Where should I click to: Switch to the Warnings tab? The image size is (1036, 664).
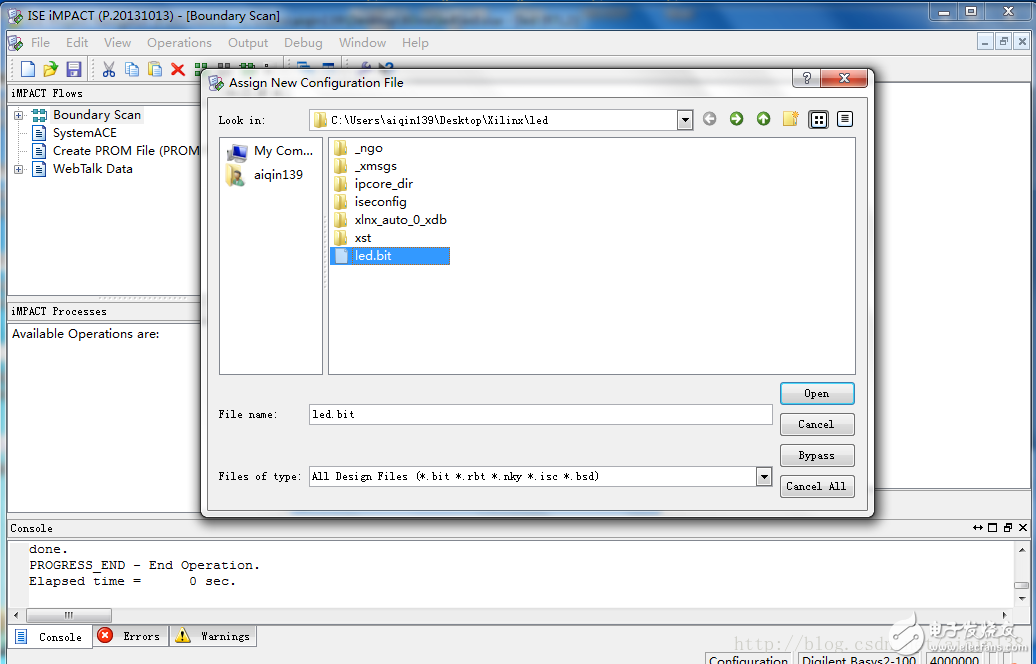[x=212, y=636]
